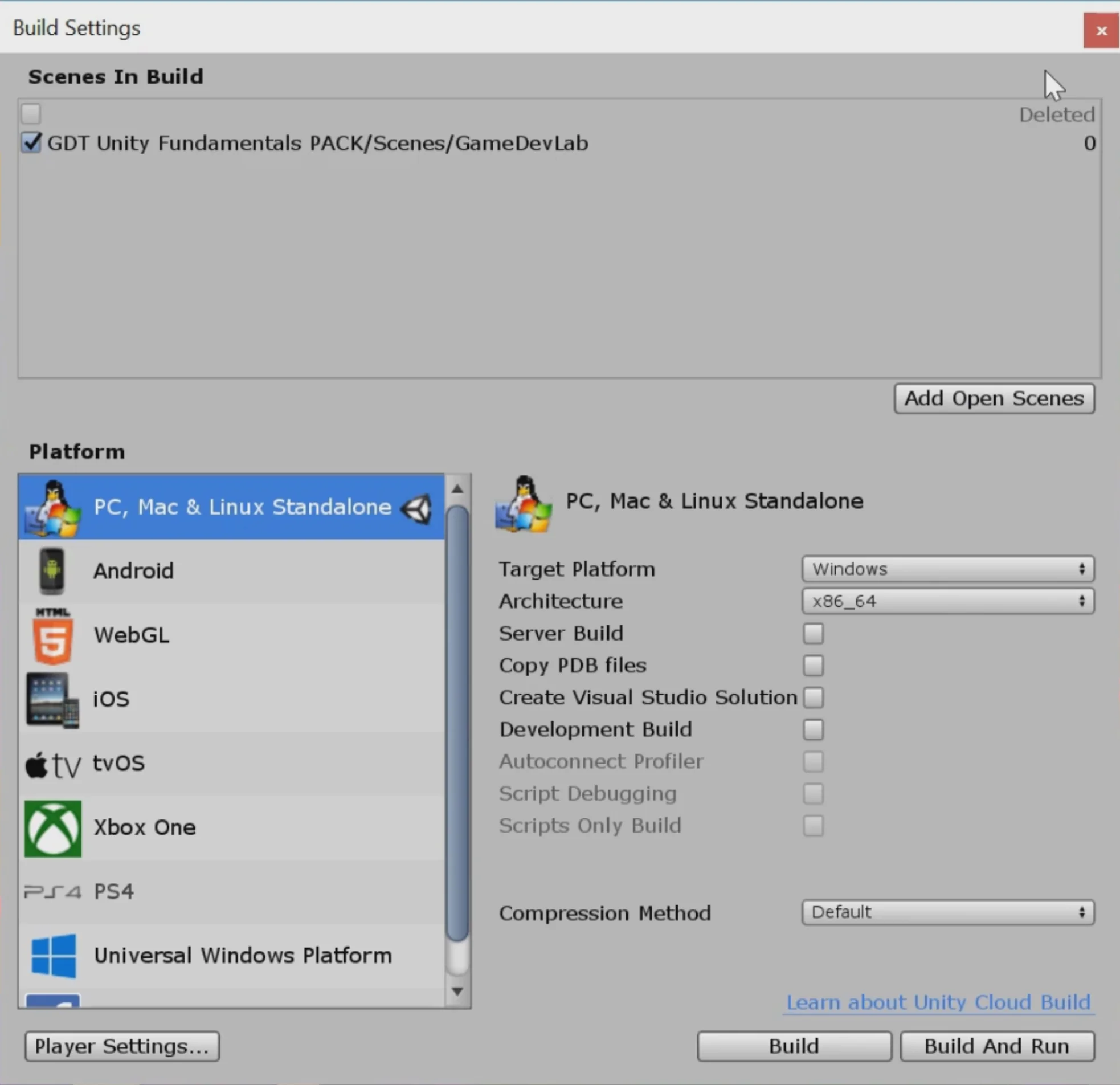1120x1085 pixels.
Task: Click the Architecture label
Action: (x=561, y=601)
